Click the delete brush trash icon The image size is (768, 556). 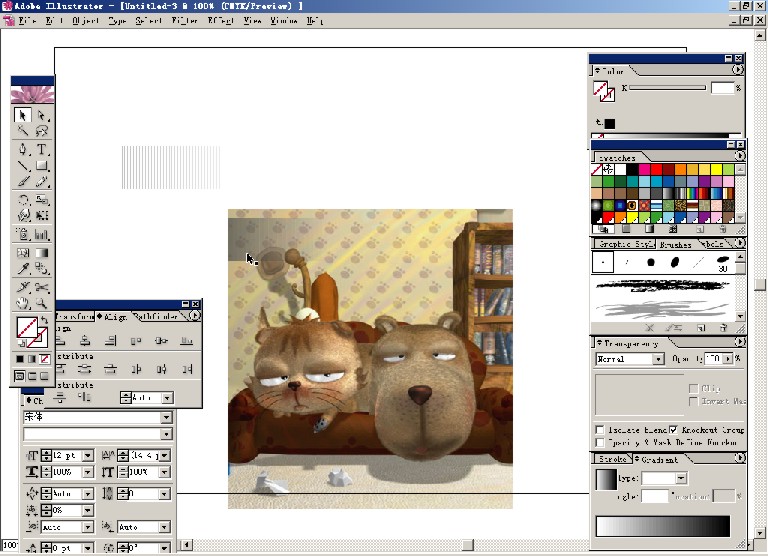pyautogui.click(x=723, y=328)
